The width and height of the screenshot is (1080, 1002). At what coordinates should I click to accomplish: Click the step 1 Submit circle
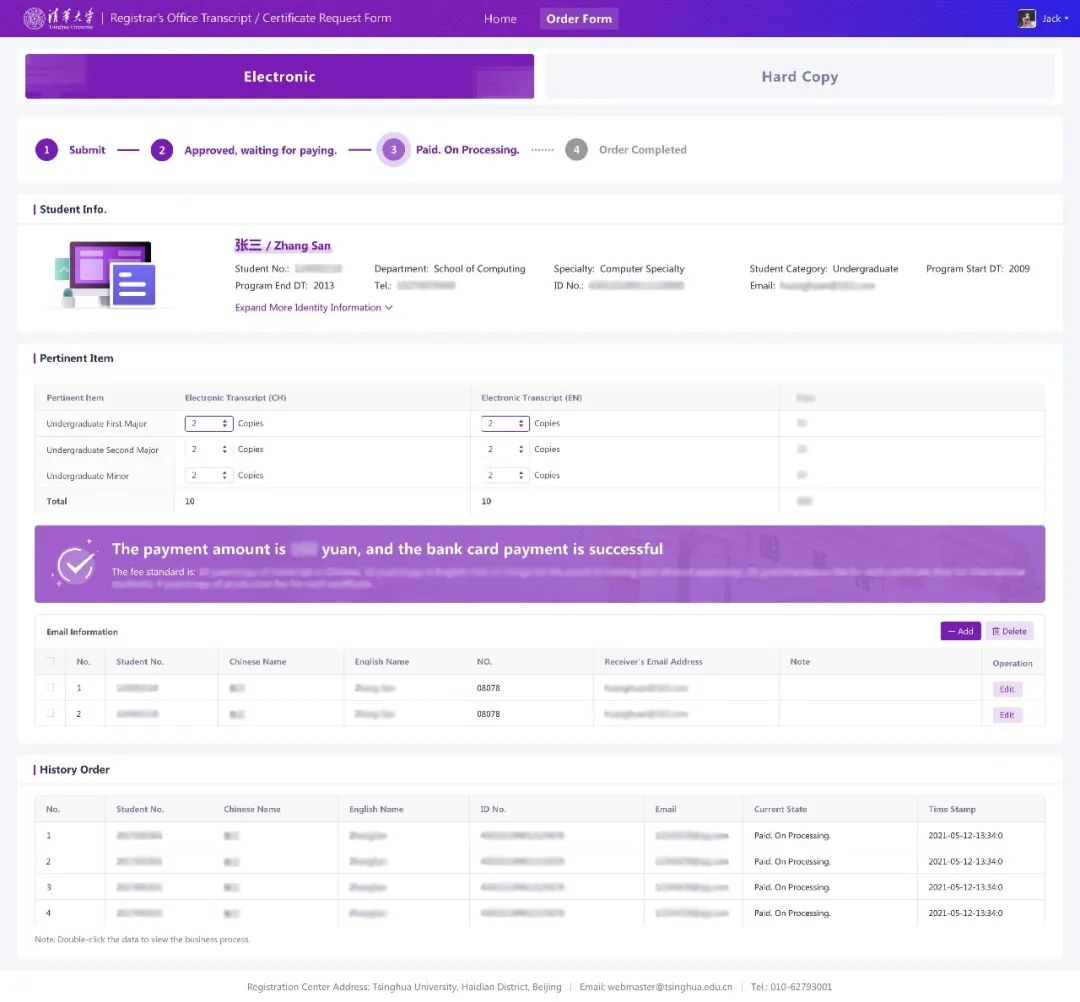point(46,150)
